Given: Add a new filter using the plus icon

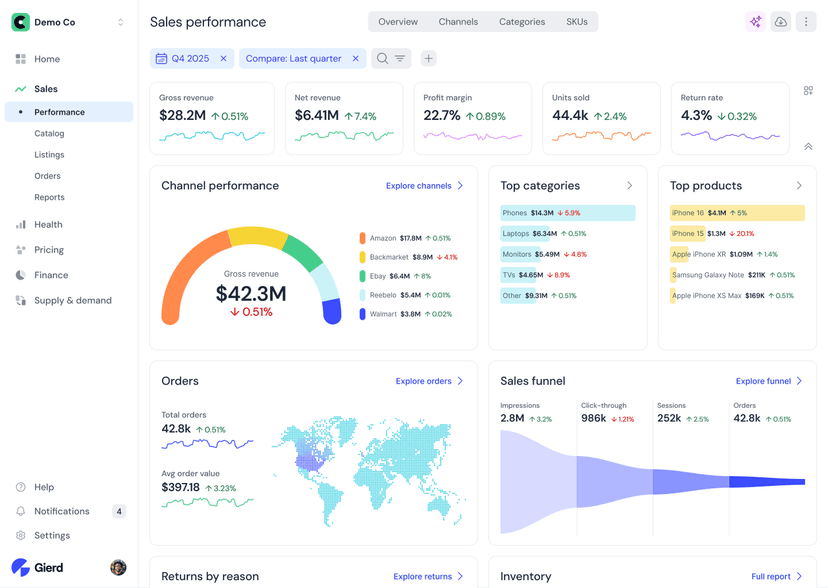Looking at the screenshot, I should [428, 58].
